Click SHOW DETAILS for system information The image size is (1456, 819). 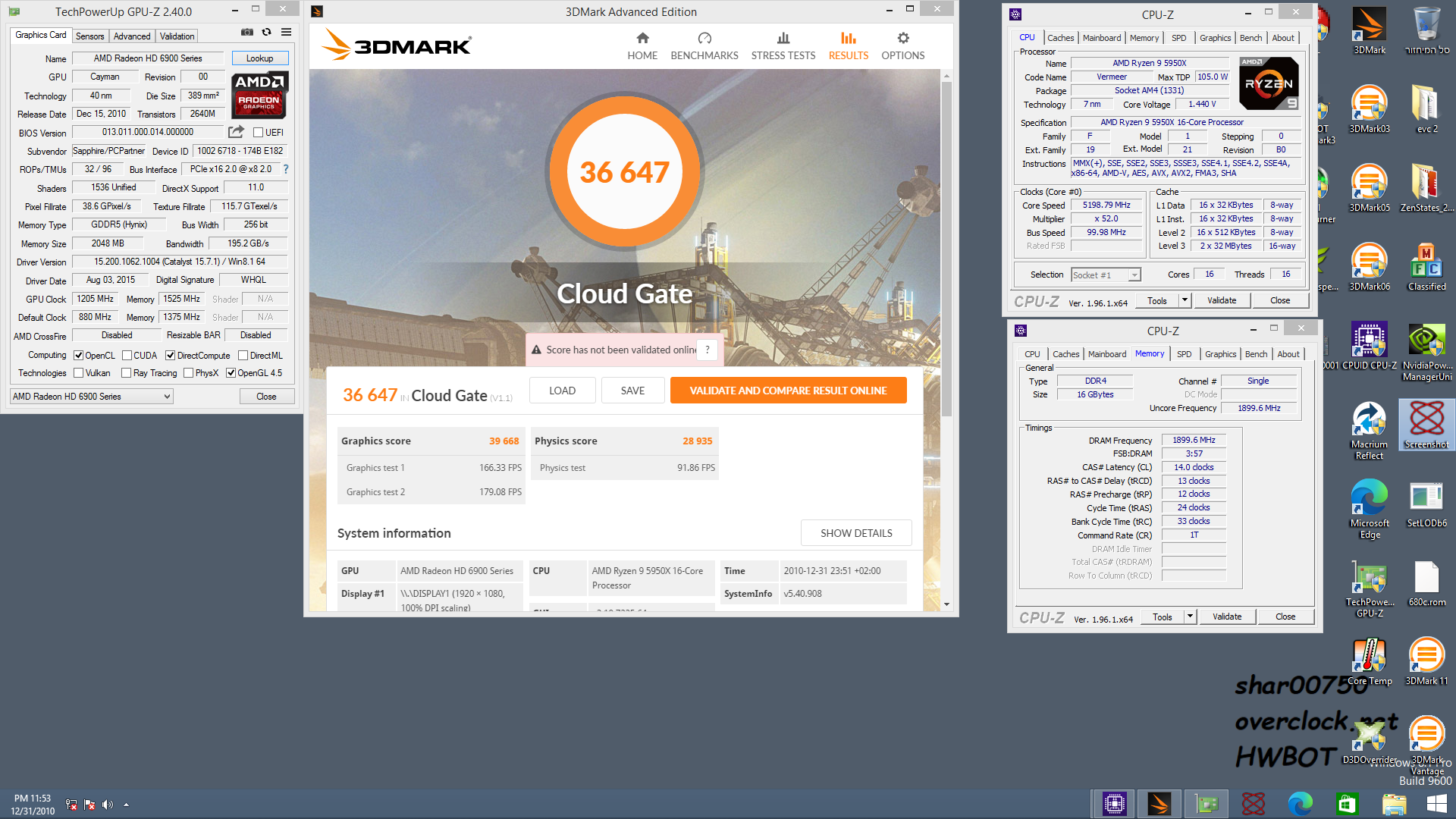(x=856, y=533)
